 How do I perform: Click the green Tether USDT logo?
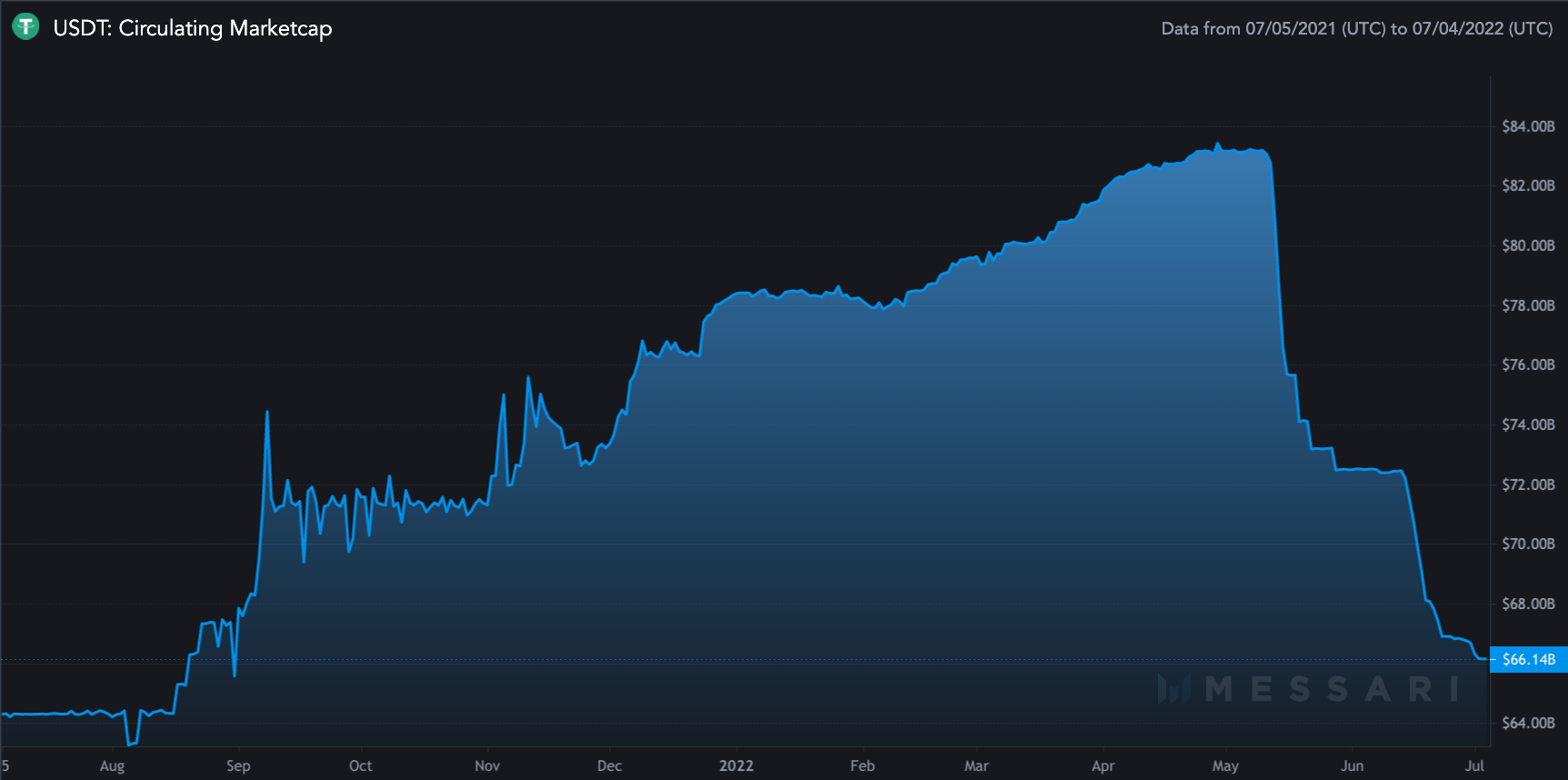coord(25,27)
